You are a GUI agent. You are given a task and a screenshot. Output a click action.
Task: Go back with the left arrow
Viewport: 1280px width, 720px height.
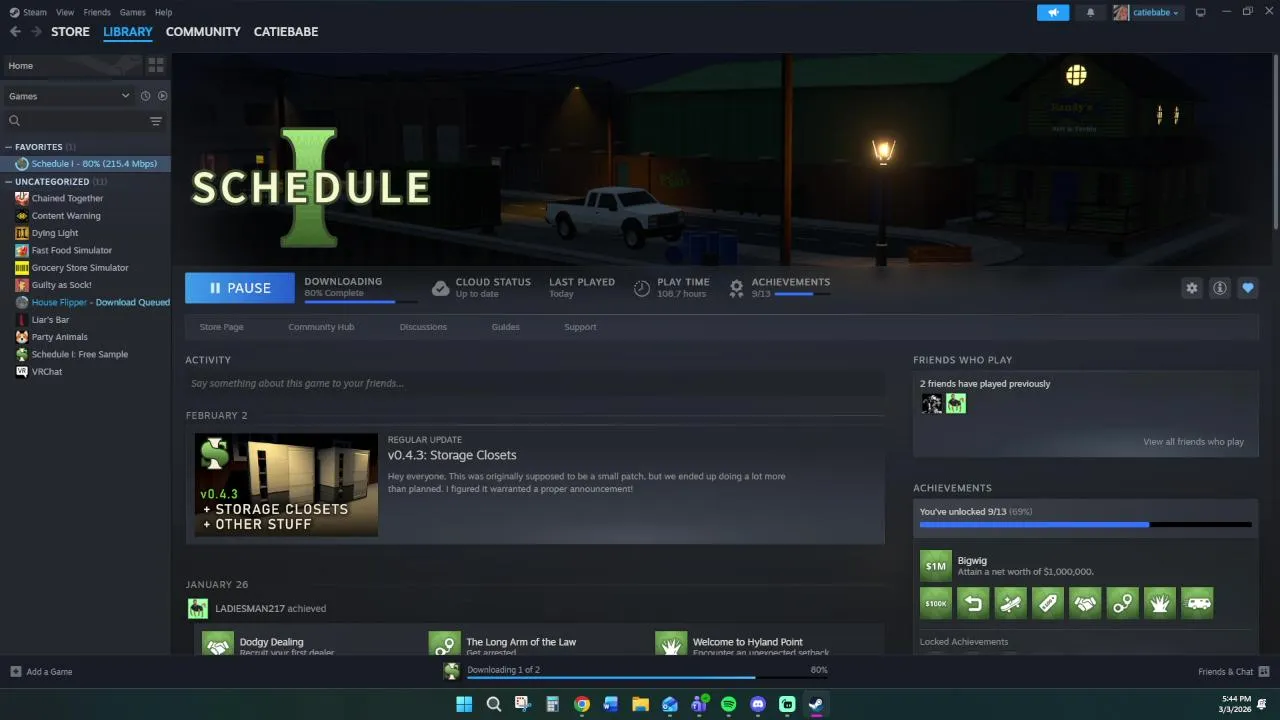[x=15, y=32]
